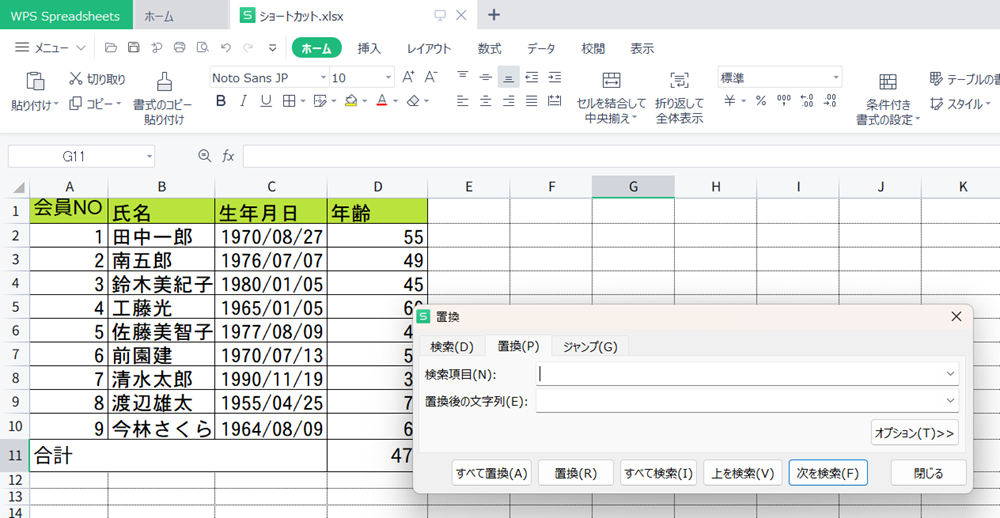Open quick access toolbar customize arrow

(272, 47)
